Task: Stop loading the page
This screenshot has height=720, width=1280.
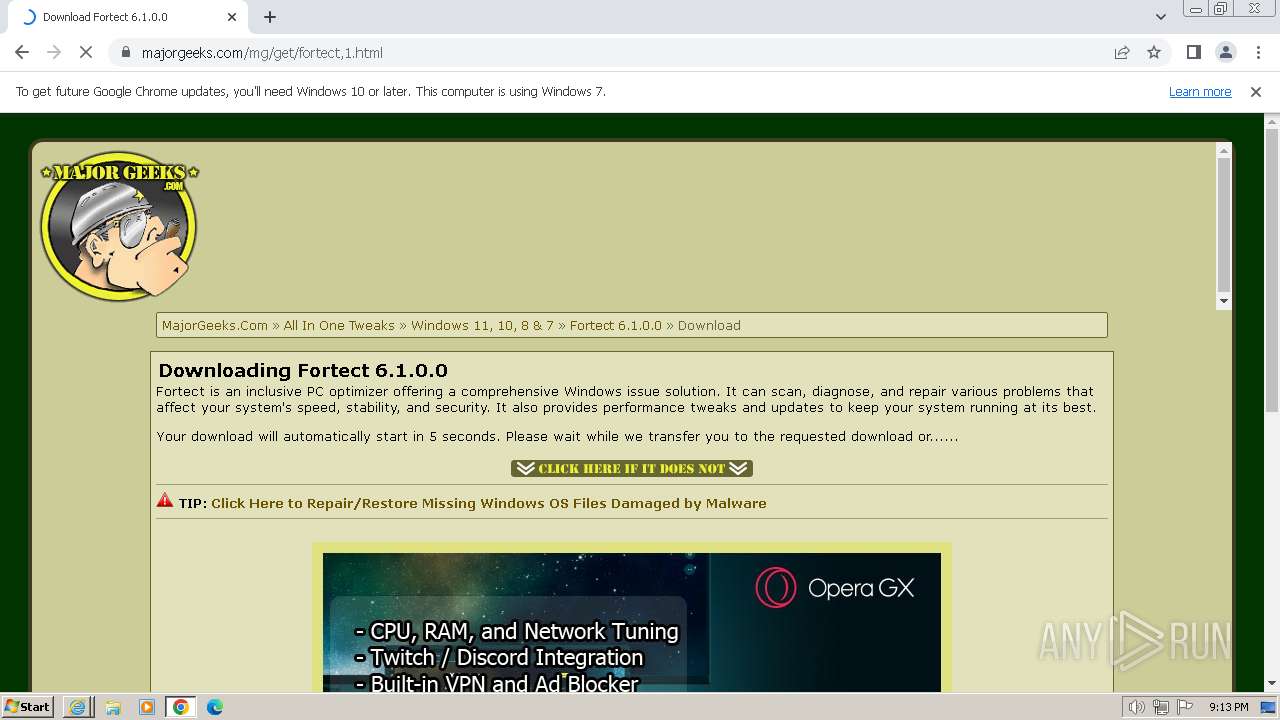Action: 86,53
